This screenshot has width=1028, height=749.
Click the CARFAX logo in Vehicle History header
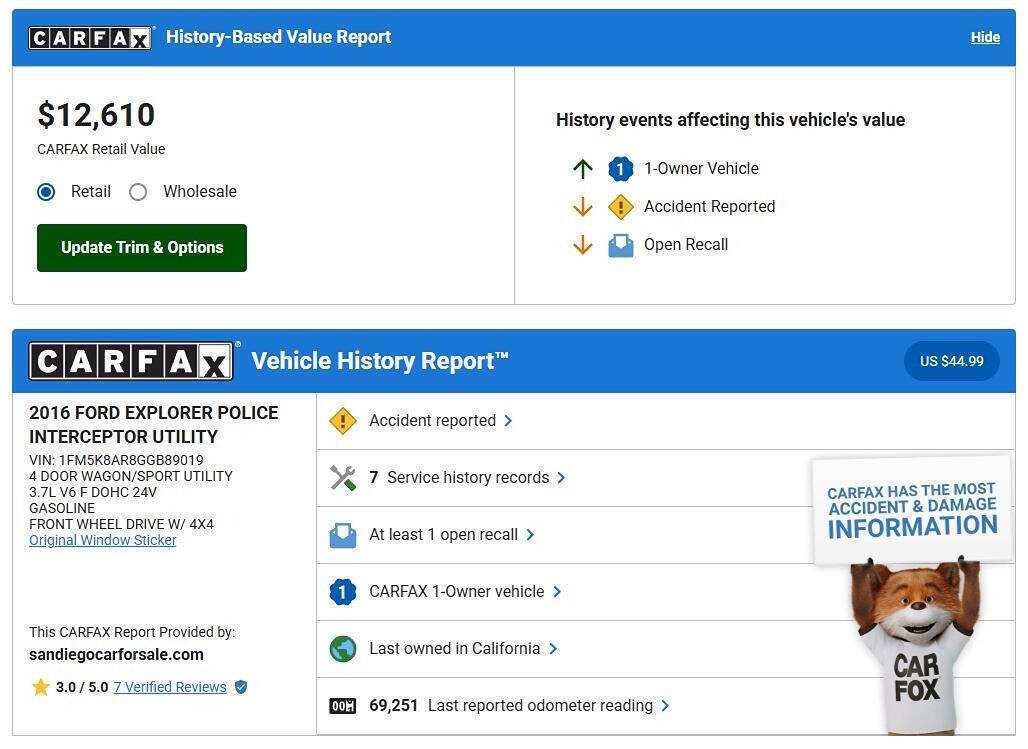132,361
